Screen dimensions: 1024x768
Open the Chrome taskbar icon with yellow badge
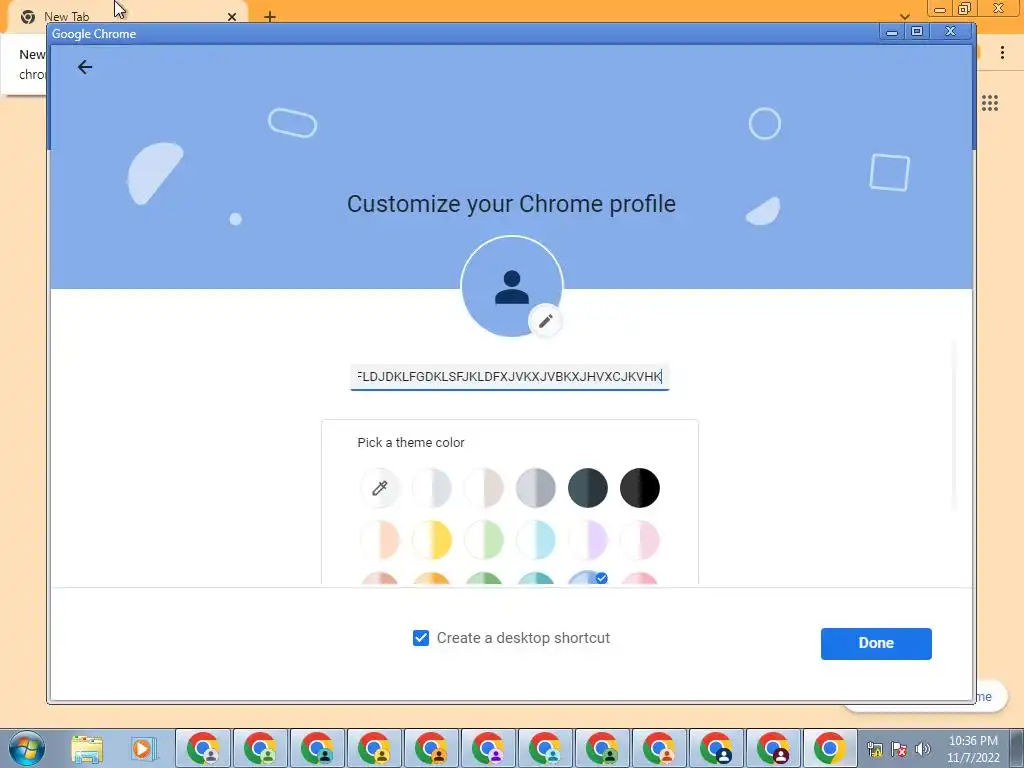[374, 748]
